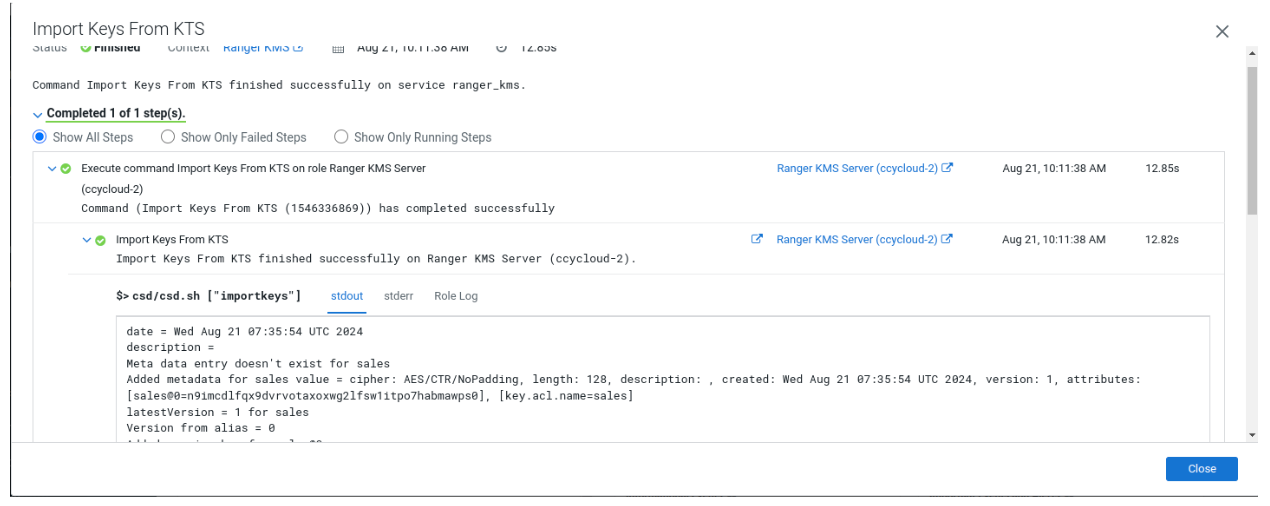Screen dimensions: 1270x506
Task: Click external-link icon left of second Ranger KMS Server
Action: pyautogui.click(x=757, y=239)
